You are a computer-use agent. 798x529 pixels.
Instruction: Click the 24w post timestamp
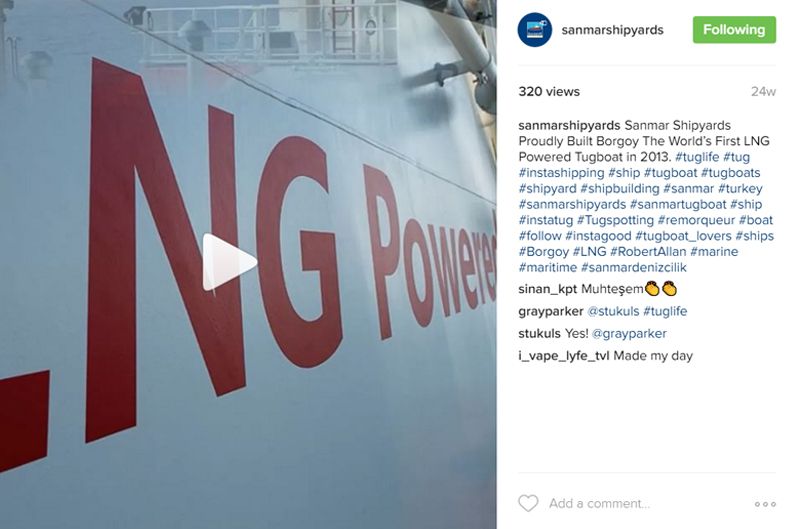point(763,92)
